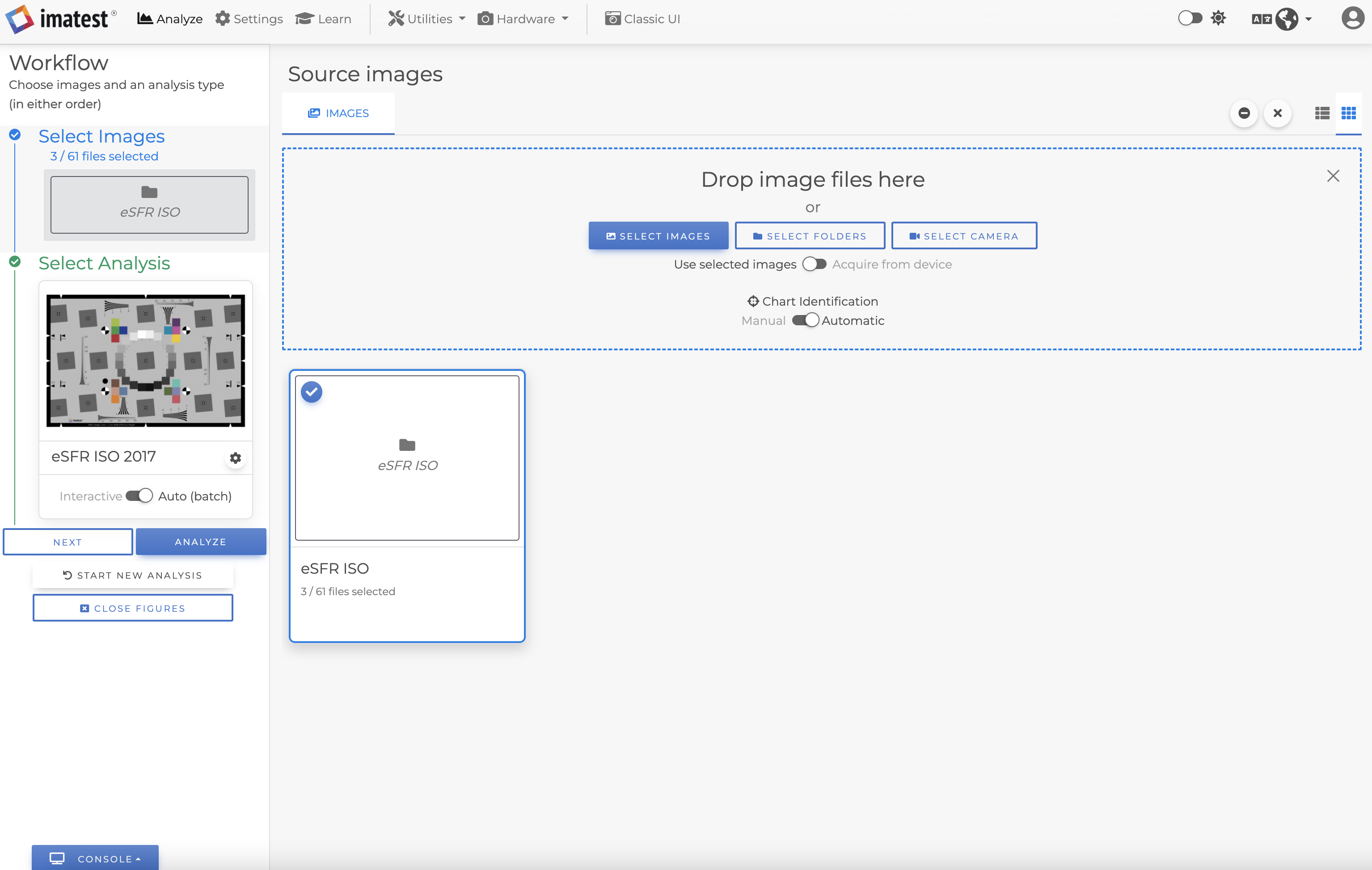Click the NEXT button

tap(68, 542)
